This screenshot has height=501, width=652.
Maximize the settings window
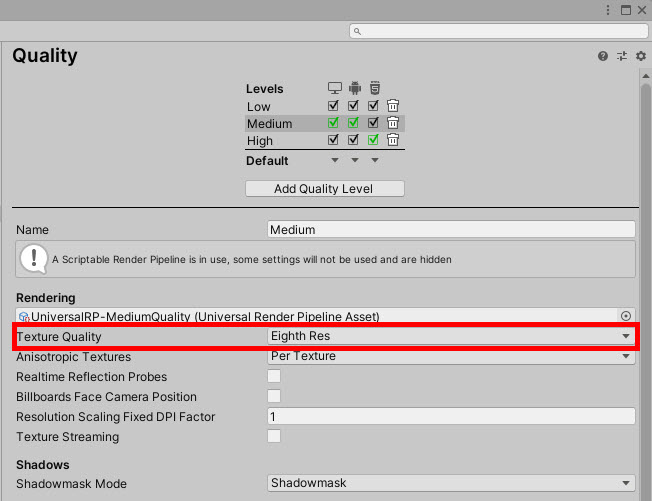[626, 10]
